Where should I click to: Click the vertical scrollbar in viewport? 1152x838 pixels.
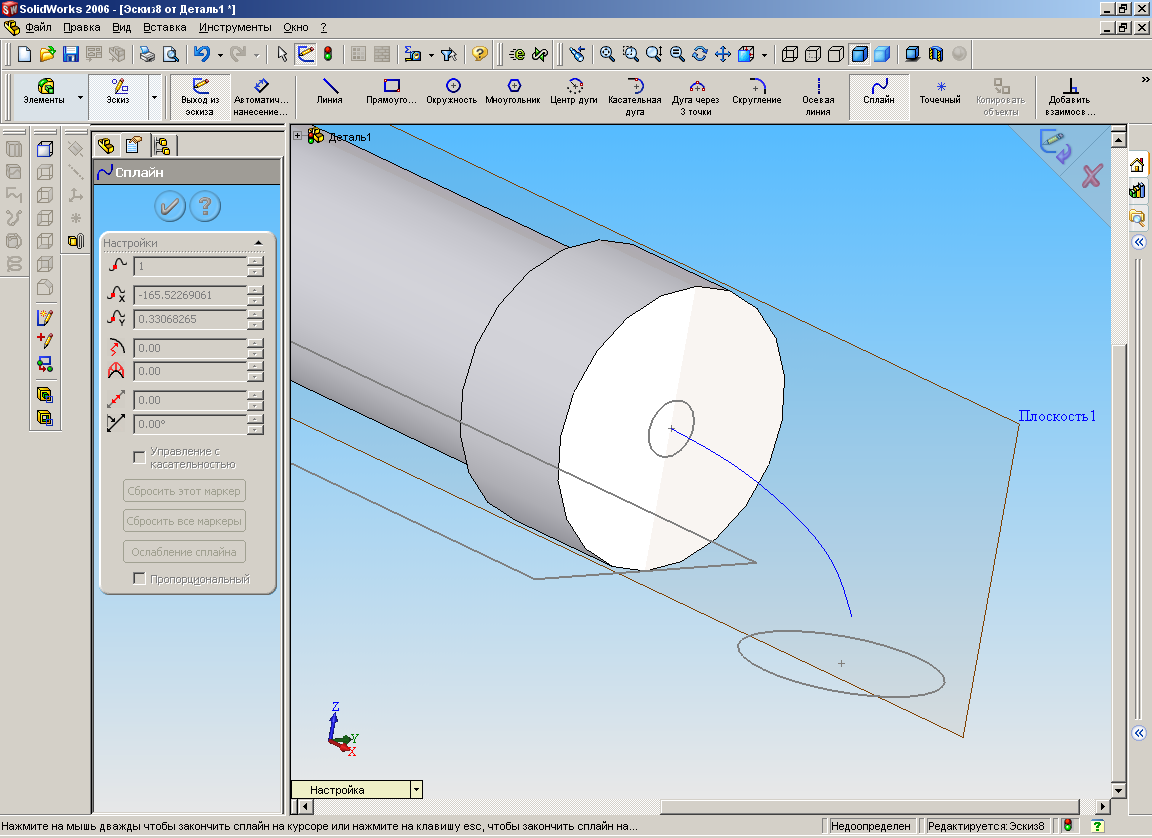(1118, 464)
